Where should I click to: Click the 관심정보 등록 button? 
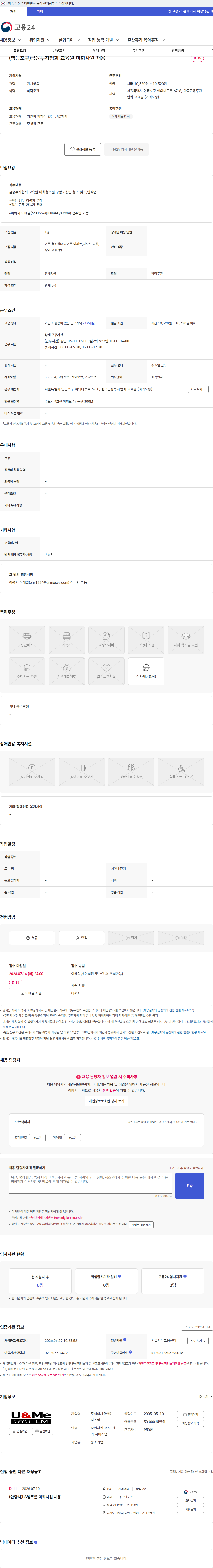pyautogui.click(x=83, y=149)
